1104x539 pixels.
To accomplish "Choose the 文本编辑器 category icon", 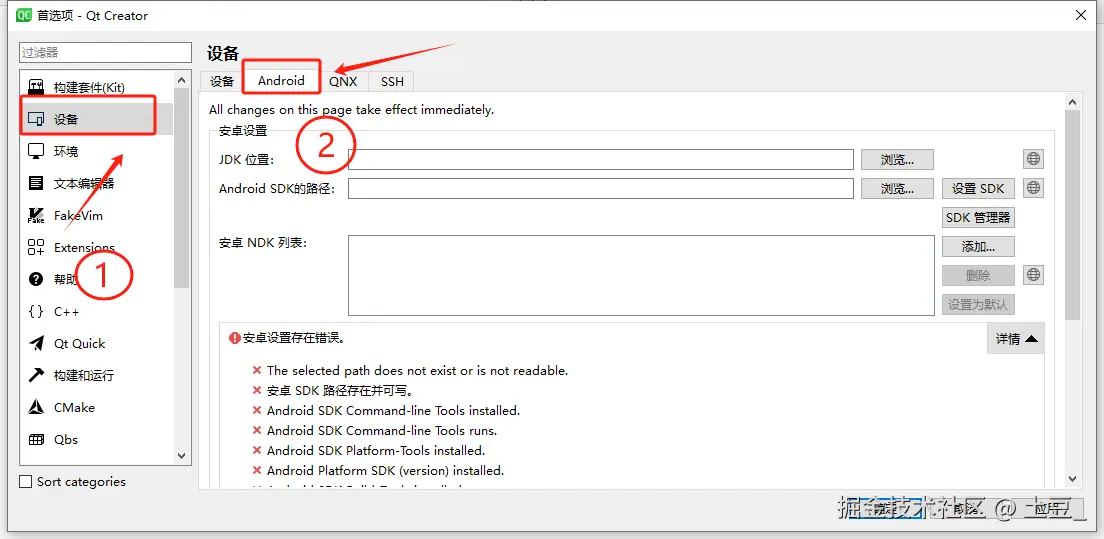I will click(36, 184).
